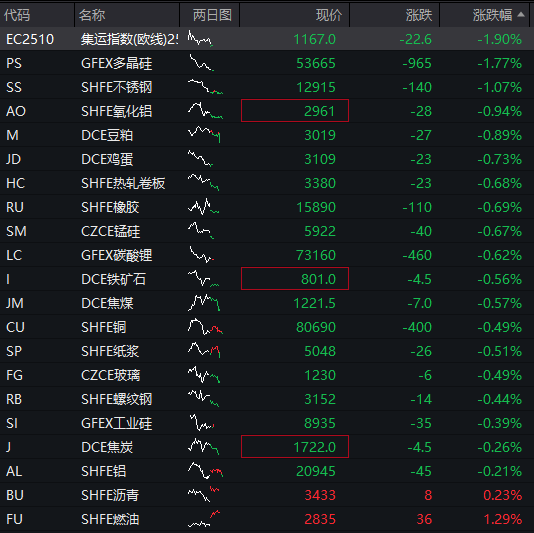Select the code cell AL
The height and width of the screenshot is (533, 534).
pos(14,471)
